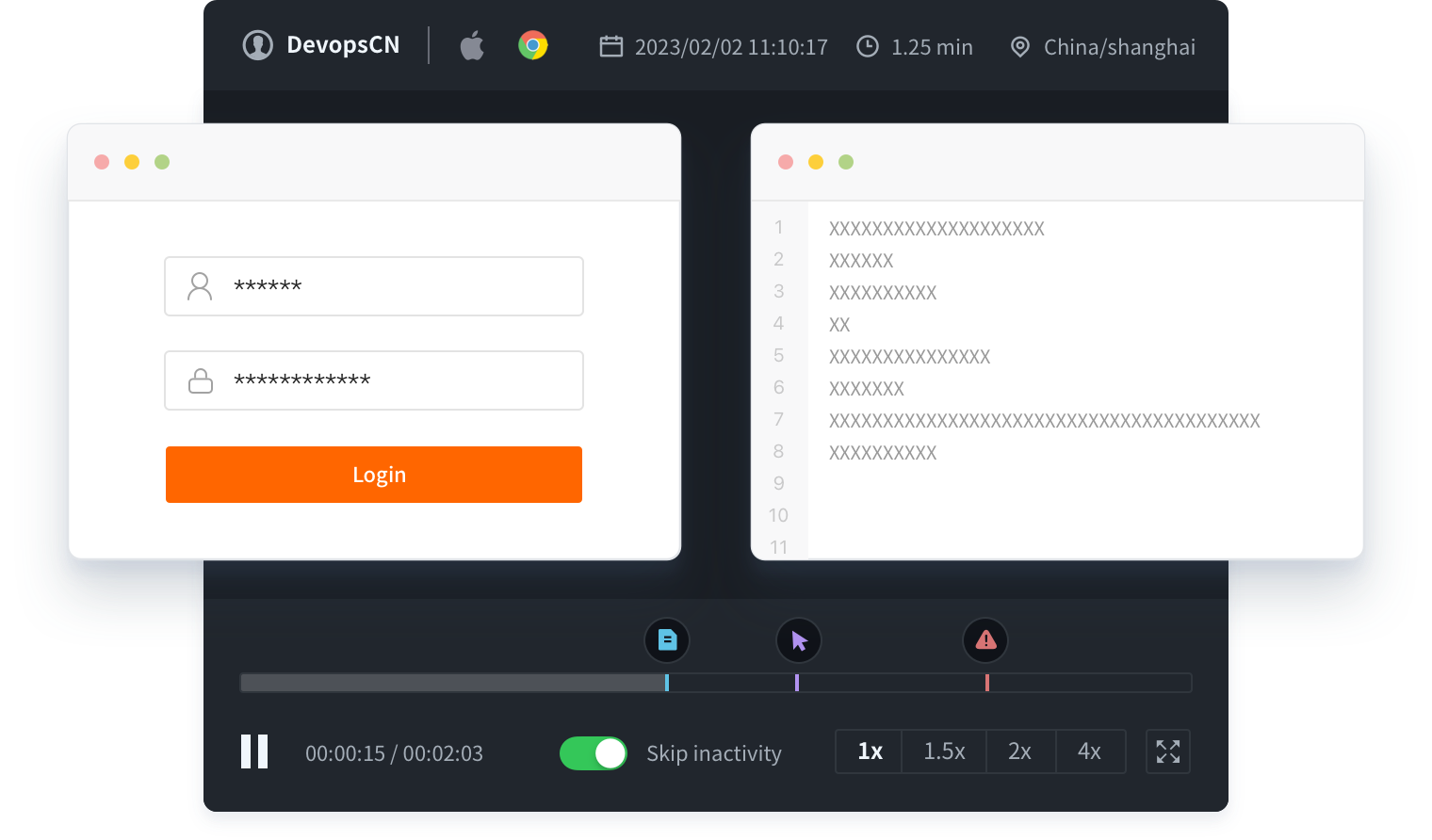Set playback speed to 1x
The height and width of the screenshot is (840, 1432).
(870, 751)
